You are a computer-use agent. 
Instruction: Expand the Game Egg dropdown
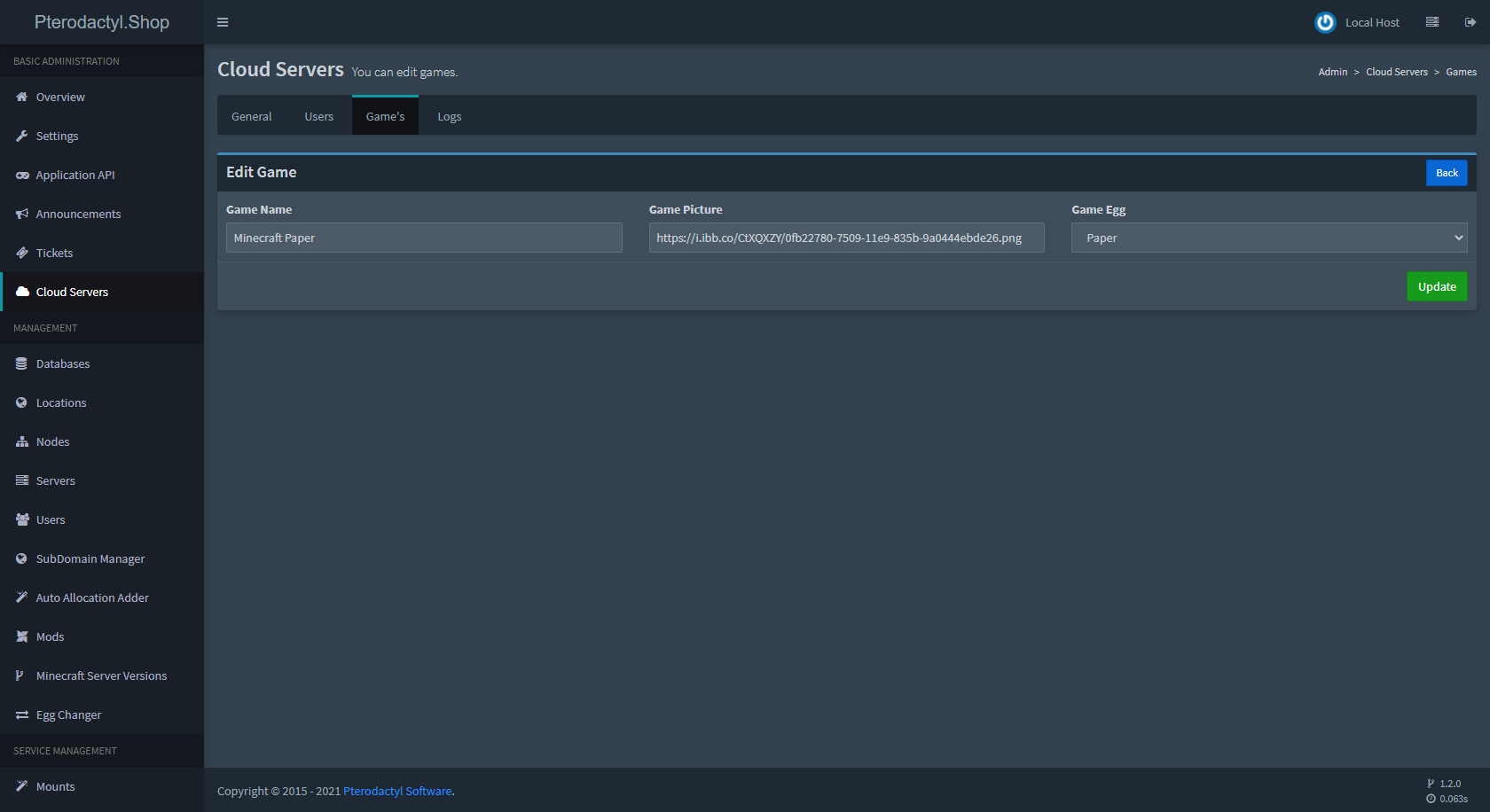(x=1268, y=238)
